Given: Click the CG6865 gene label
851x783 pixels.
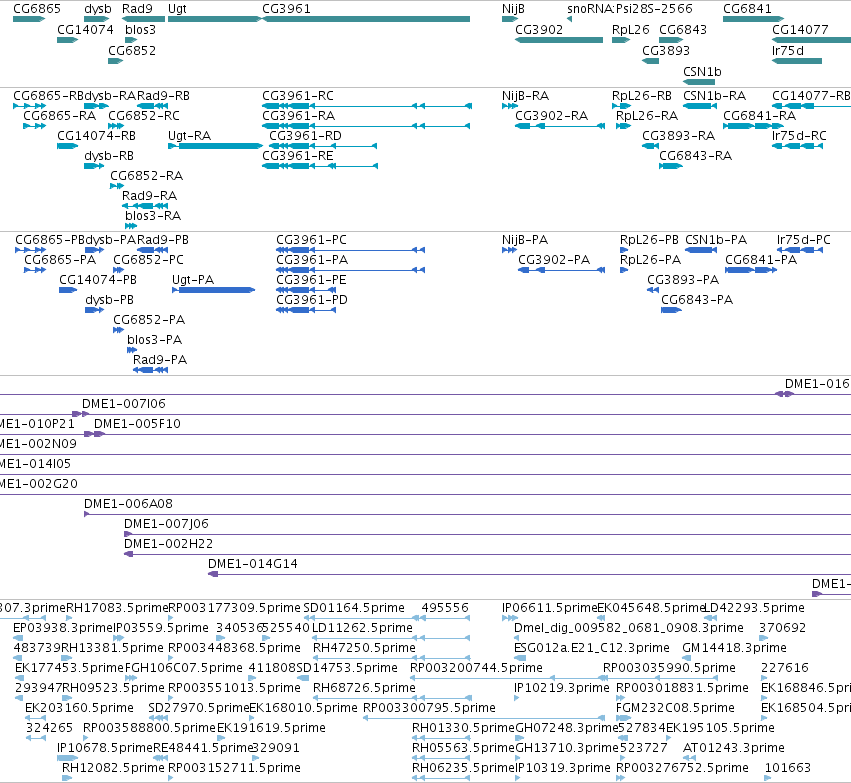Looking at the screenshot, I should click(x=37, y=9).
